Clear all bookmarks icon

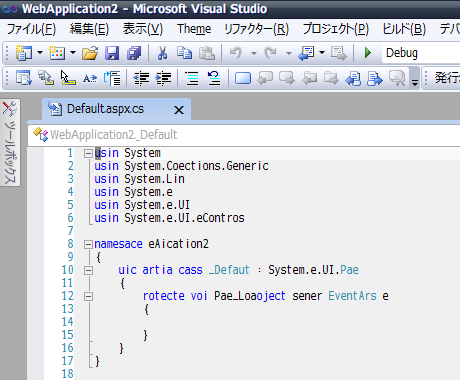397,79
